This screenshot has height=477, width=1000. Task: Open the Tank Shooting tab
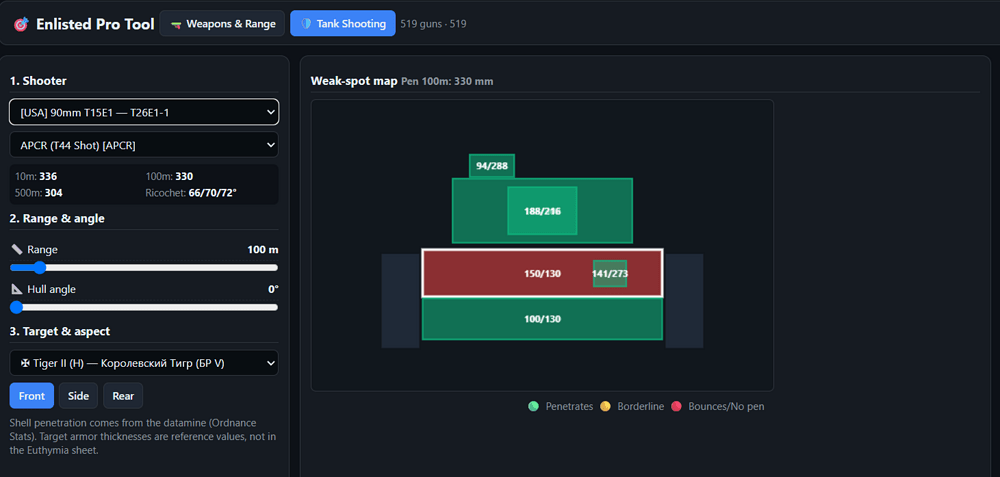point(342,24)
